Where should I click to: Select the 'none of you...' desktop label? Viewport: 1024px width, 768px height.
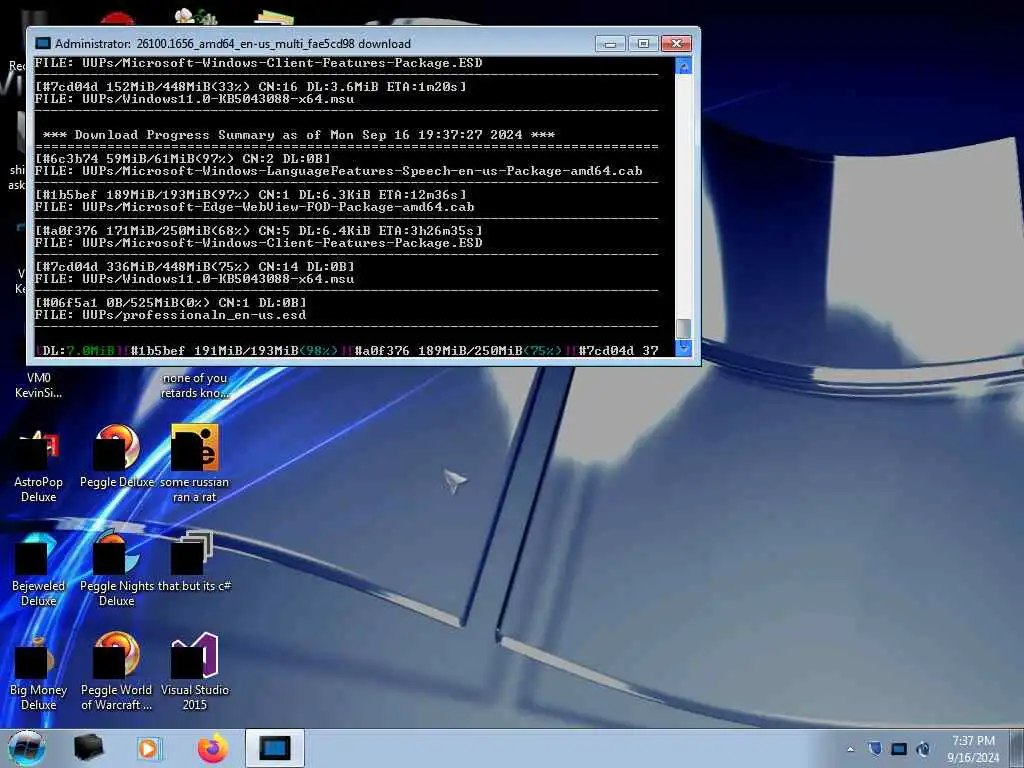[x=195, y=385]
